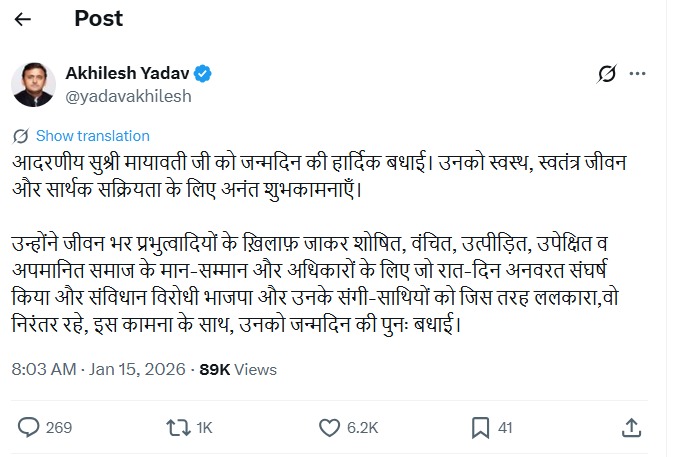Click the Akhilesh Yadav display name
The height and width of the screenshot is (457, 695).
click(x=126, y=74)
